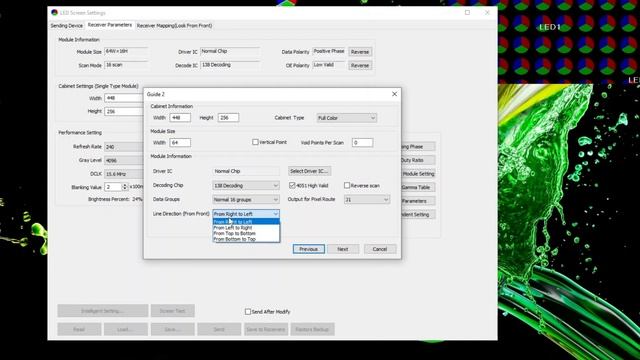The width and height of the screenshot is (640, 360).
Task: Open the Data Groups dropdown
Action: tap(246, 199)
